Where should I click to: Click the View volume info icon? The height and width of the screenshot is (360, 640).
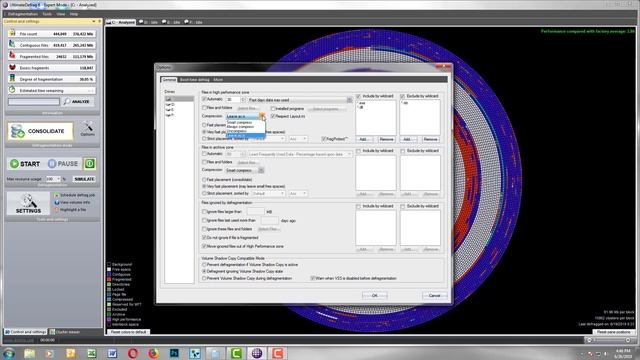point(57,202)
